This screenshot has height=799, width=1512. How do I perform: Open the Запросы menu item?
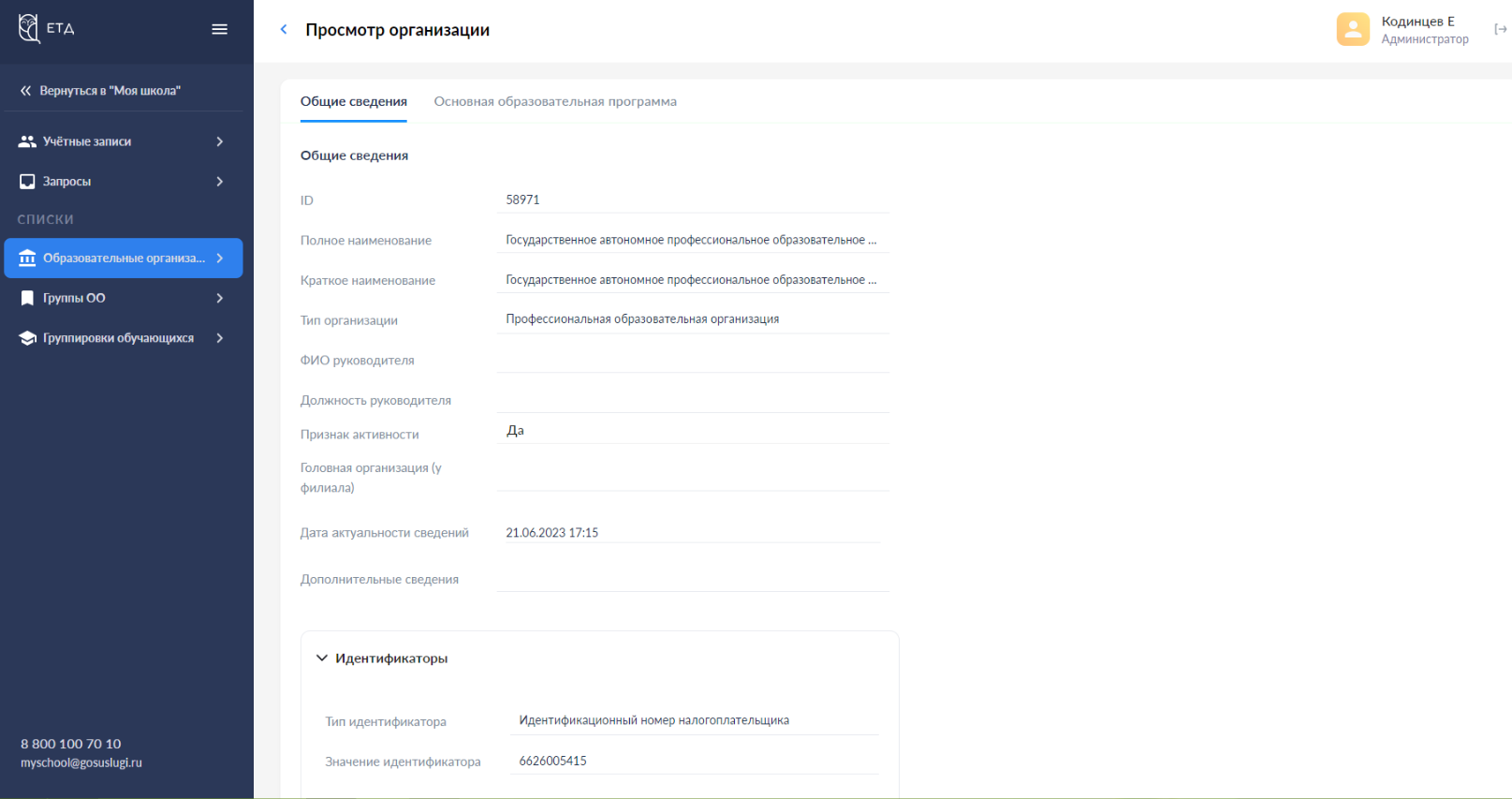point(124,182)
